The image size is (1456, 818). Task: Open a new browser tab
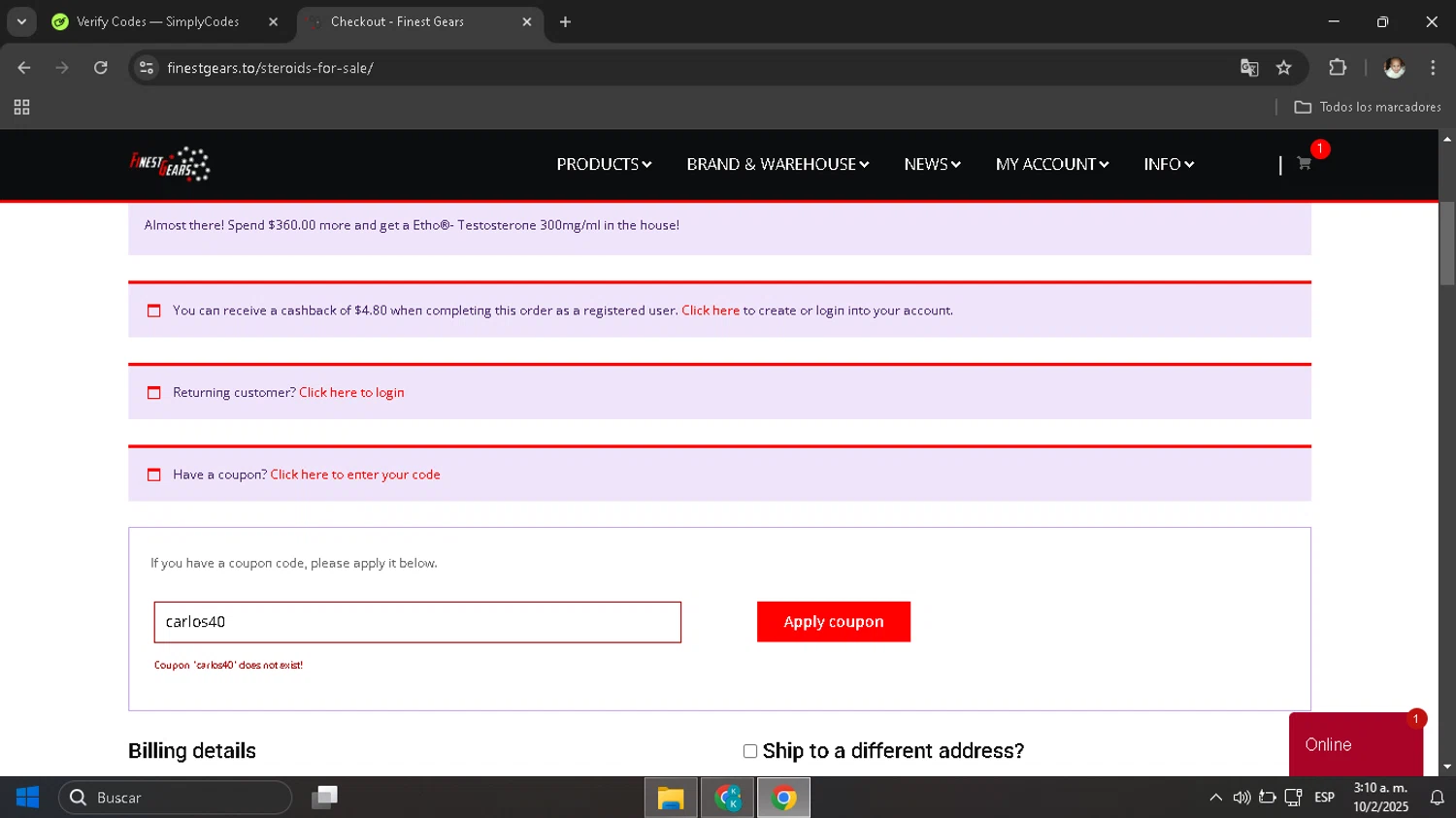click(x=565, y=21)
